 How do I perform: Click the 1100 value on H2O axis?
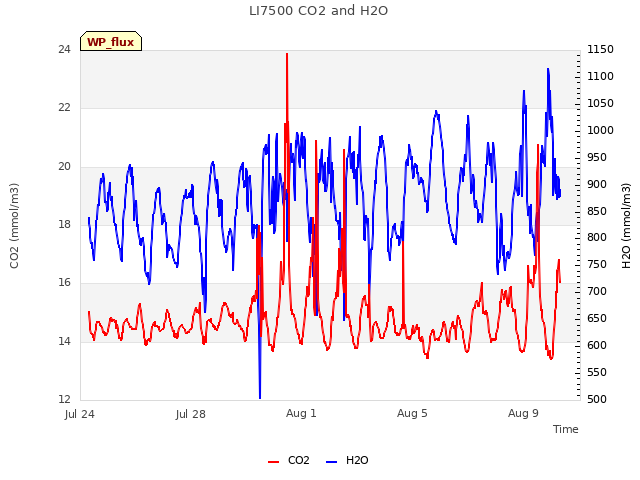[x=600, y=76]
